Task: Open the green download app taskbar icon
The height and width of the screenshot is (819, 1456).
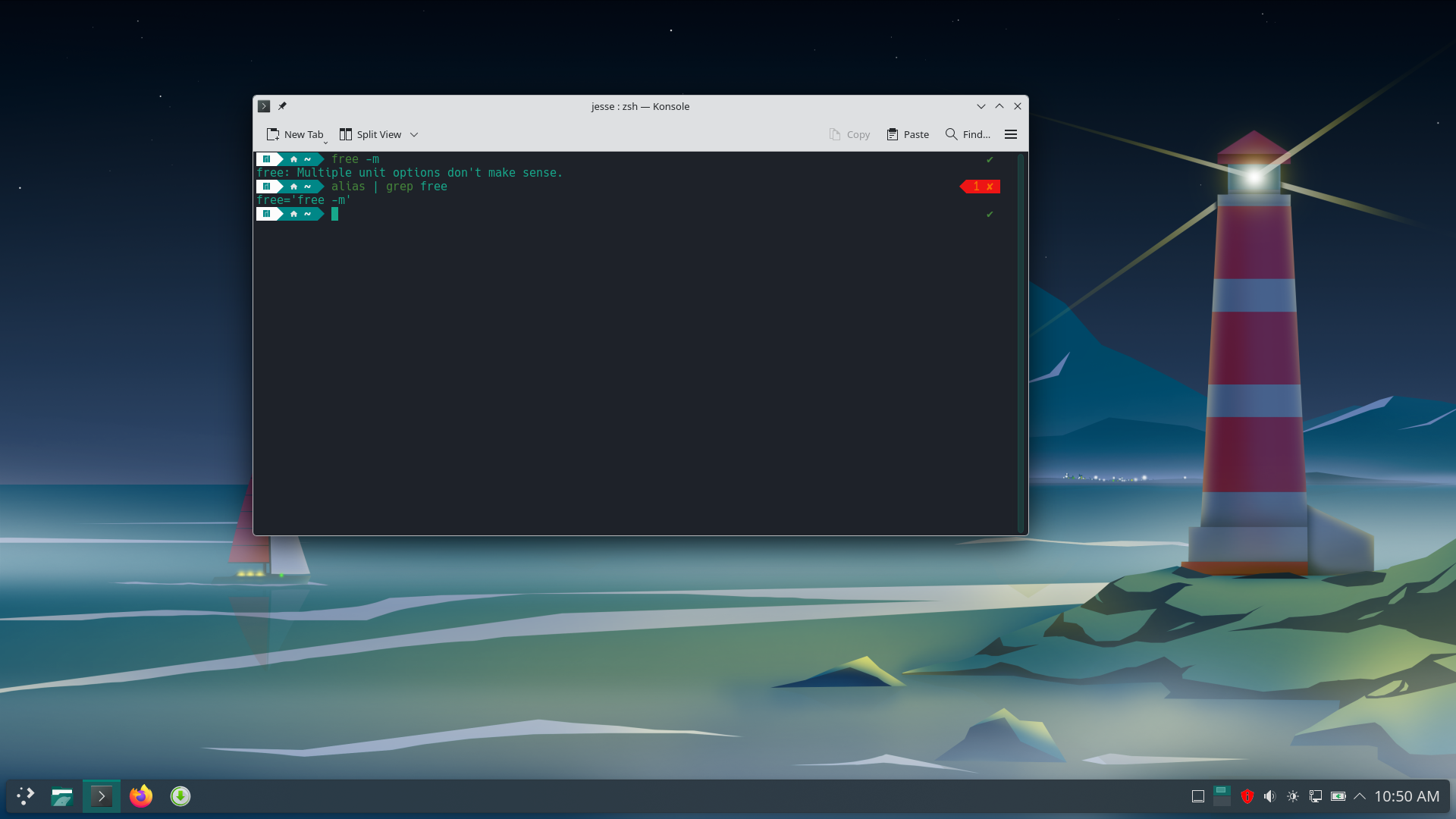Action: coord(180,796)
